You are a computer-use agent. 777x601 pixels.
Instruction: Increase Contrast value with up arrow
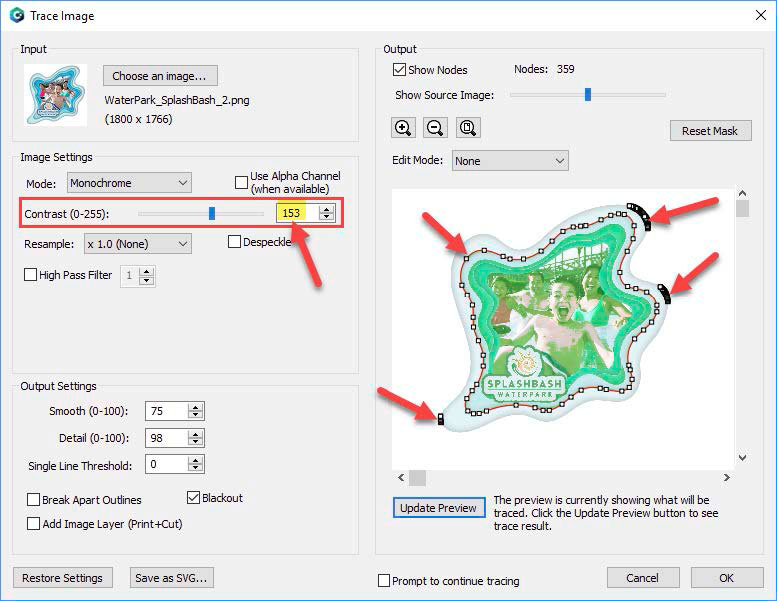(x=326, y=210)
